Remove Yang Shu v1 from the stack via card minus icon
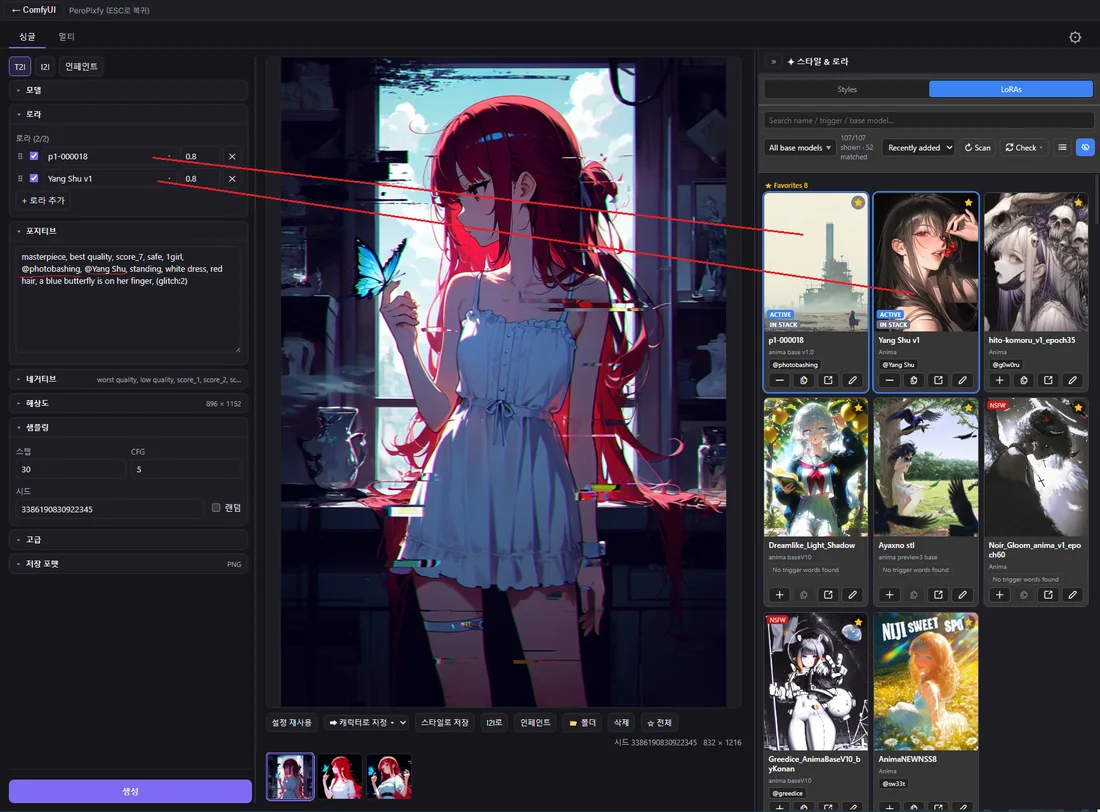 click(x=890, y=380)
